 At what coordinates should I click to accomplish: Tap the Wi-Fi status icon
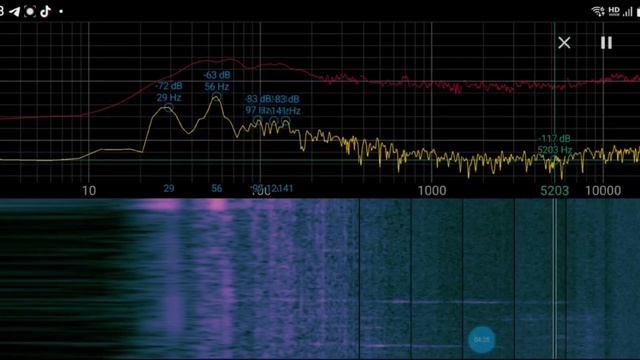[598, 11]
